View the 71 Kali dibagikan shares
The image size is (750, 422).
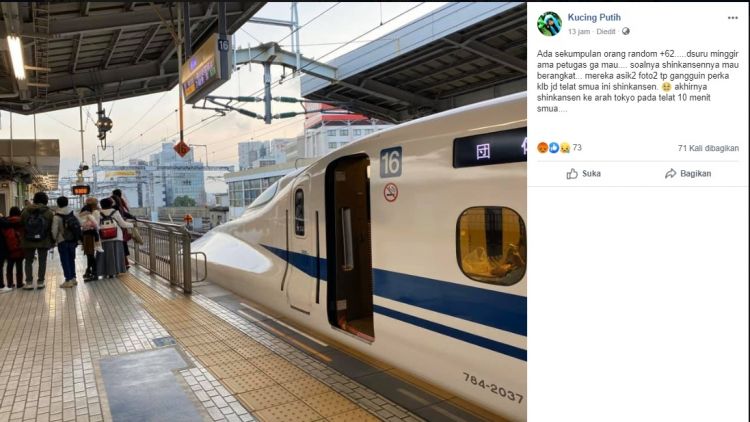(x=708, y=148)
